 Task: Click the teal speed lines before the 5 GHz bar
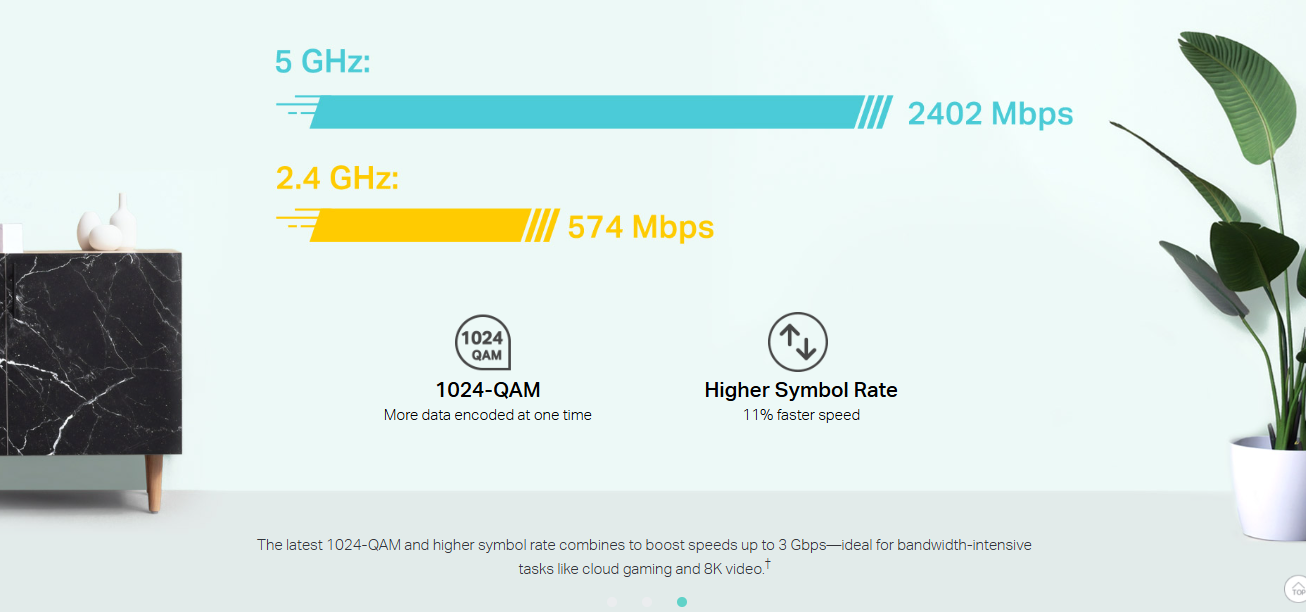point(296,111)
